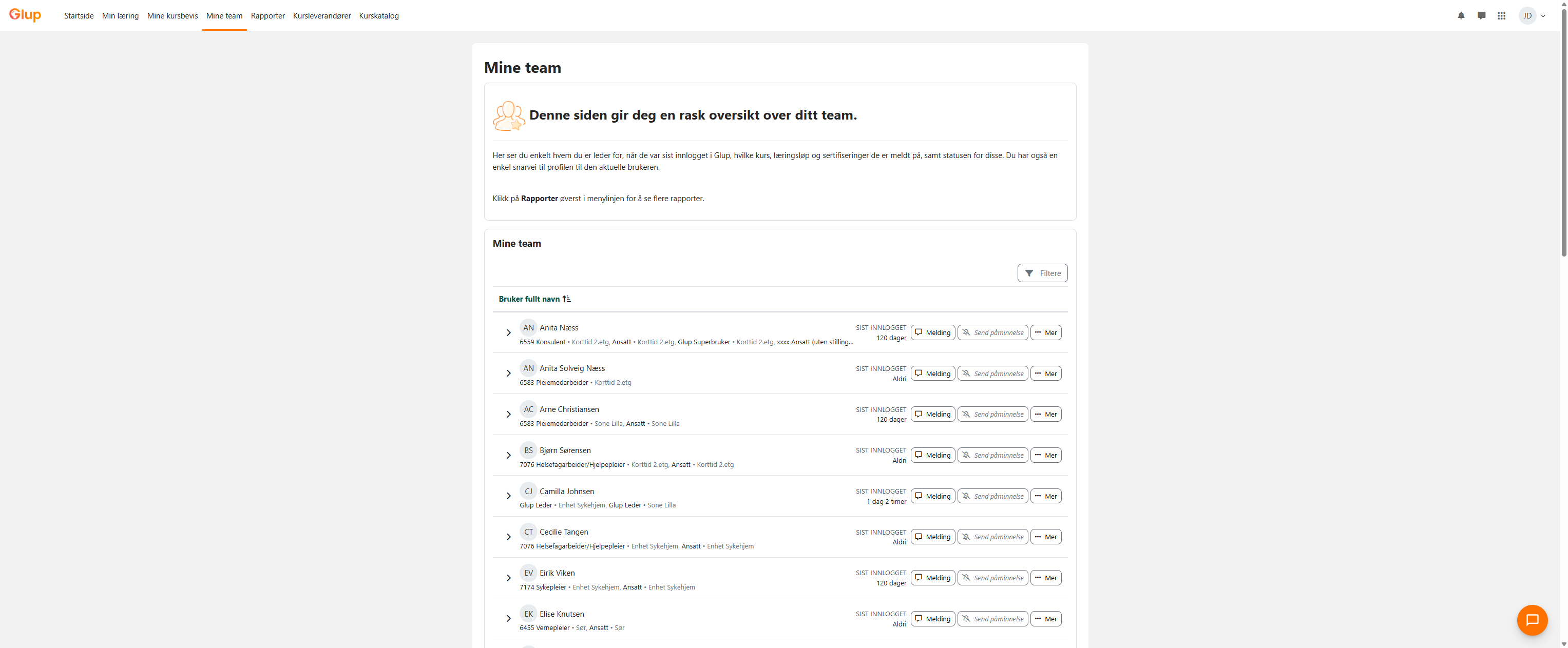The image size is (1568, 648).
Task: Click the Glup logo
Action: pyautogui.click(x=25, y=14)
